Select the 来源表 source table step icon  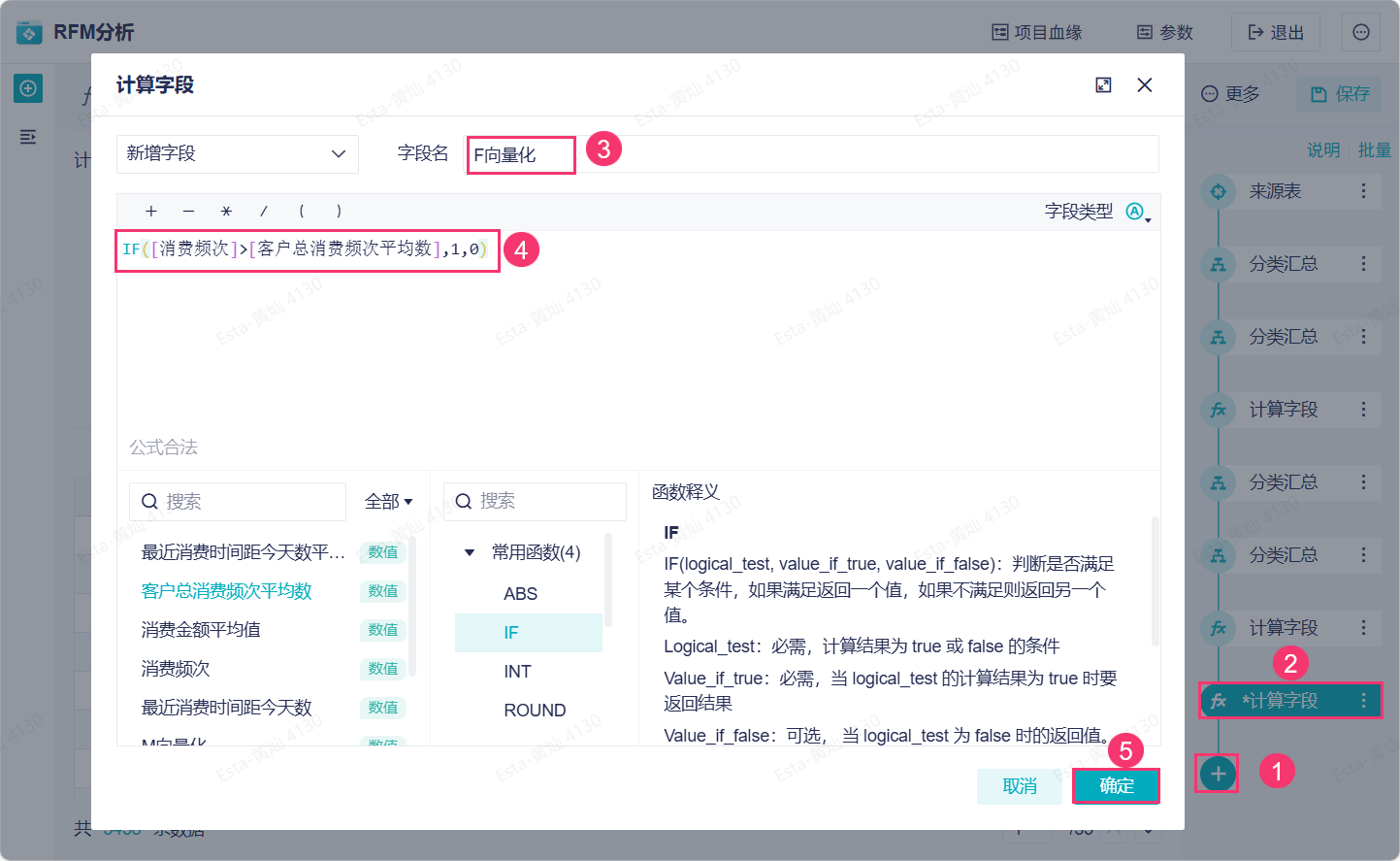tap(1219, 191)
